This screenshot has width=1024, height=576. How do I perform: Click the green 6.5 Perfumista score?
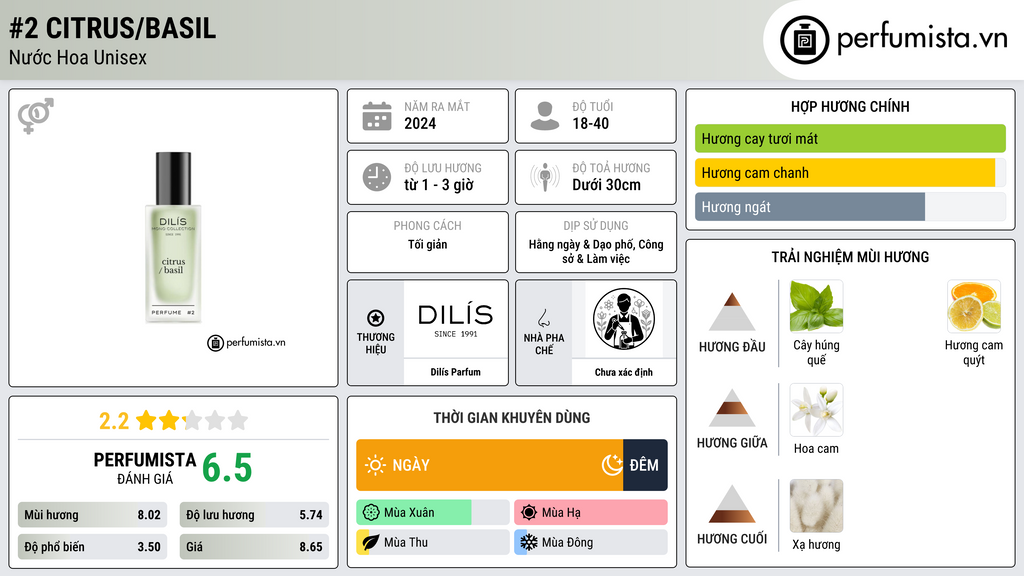(x=227, y=468)
